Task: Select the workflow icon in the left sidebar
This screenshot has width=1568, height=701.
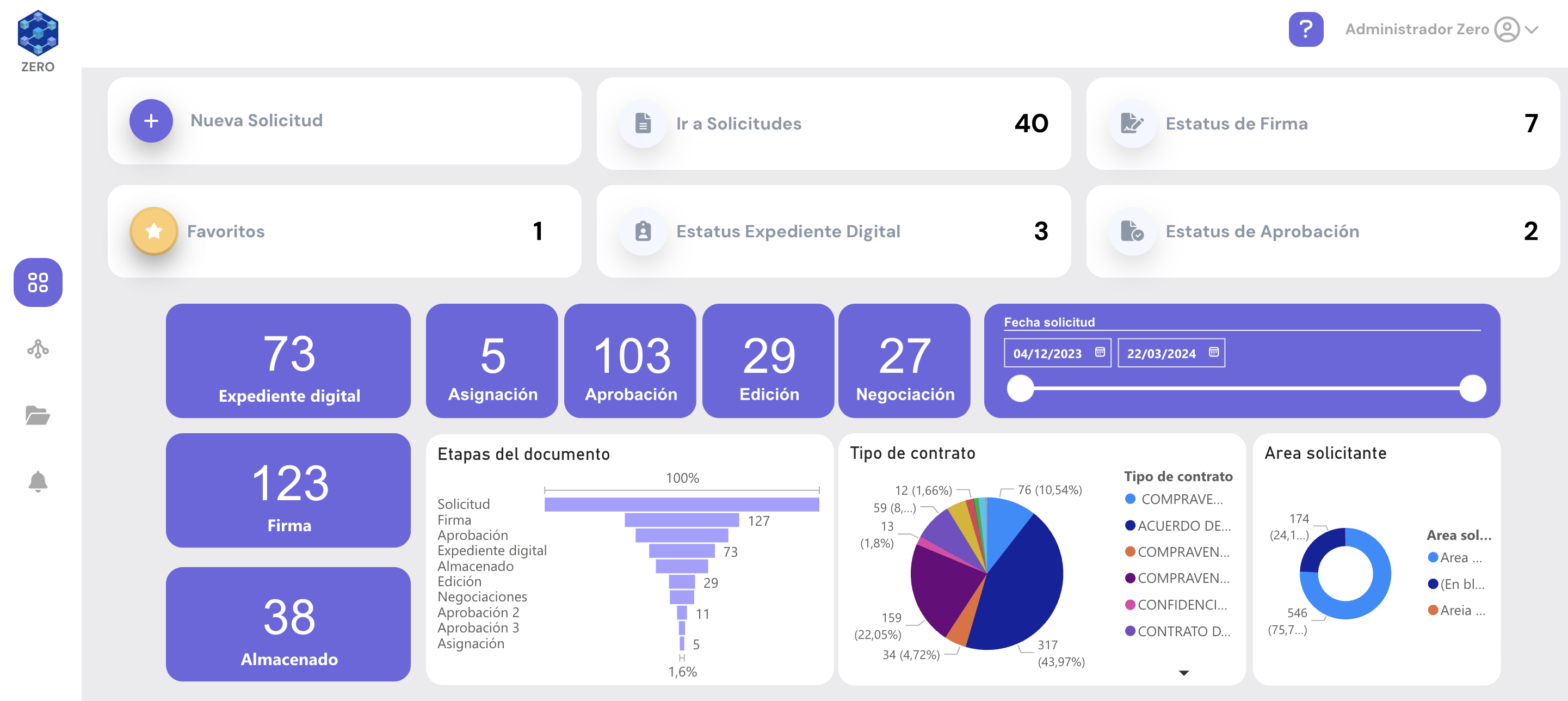Action: (x=37, y=349)
